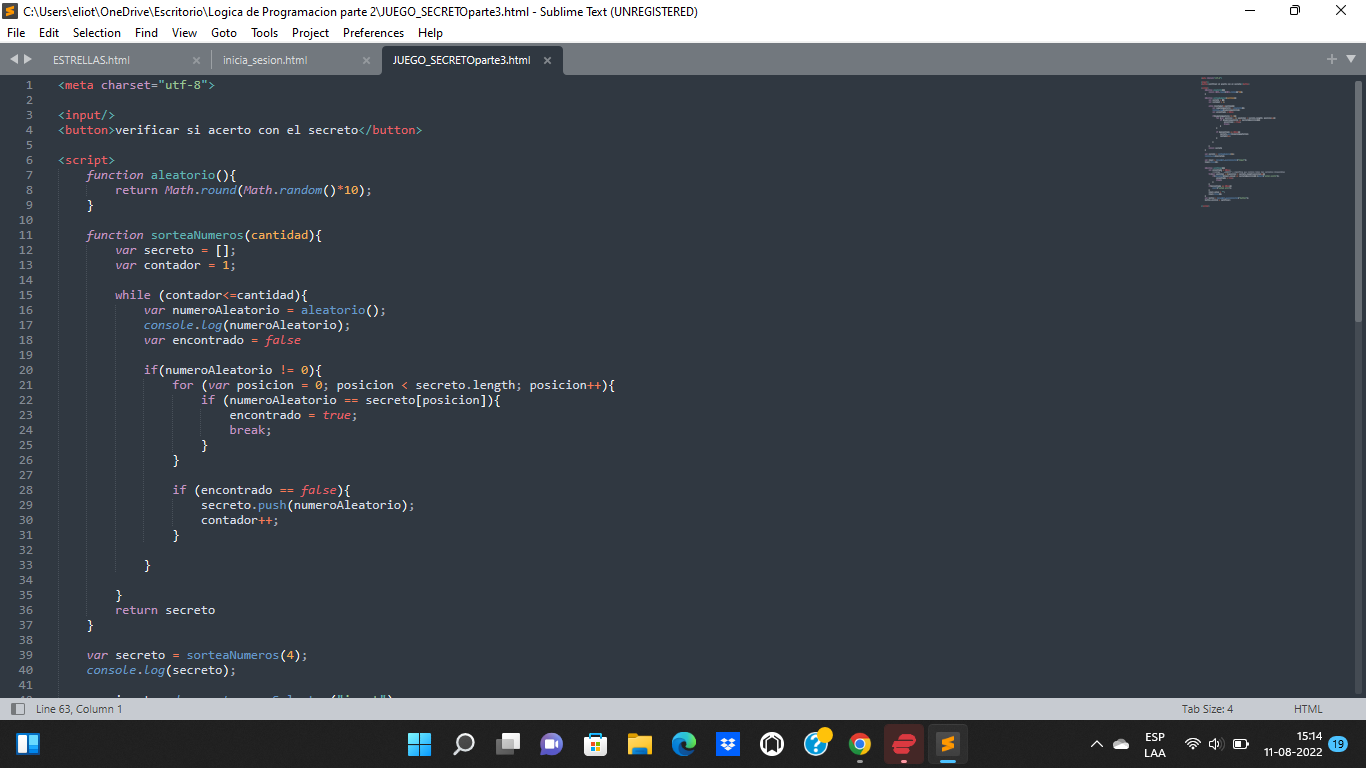Open the Get Help question-mark app
1366x768 pixels.
(816, 744)
